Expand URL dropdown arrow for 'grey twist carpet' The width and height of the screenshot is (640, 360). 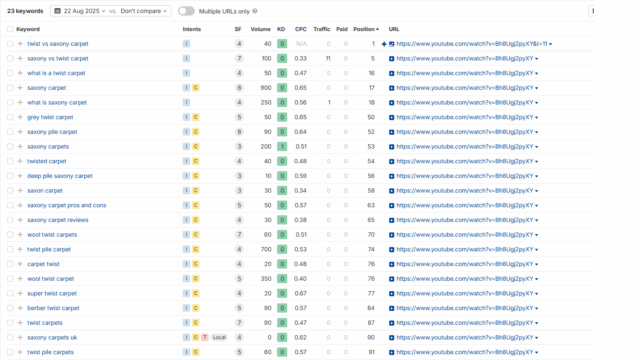click(536, 118)
